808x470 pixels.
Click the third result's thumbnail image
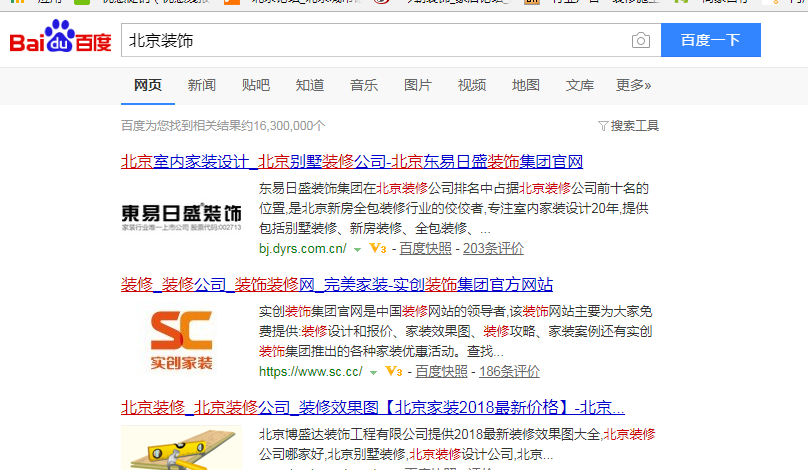point(181,447)
